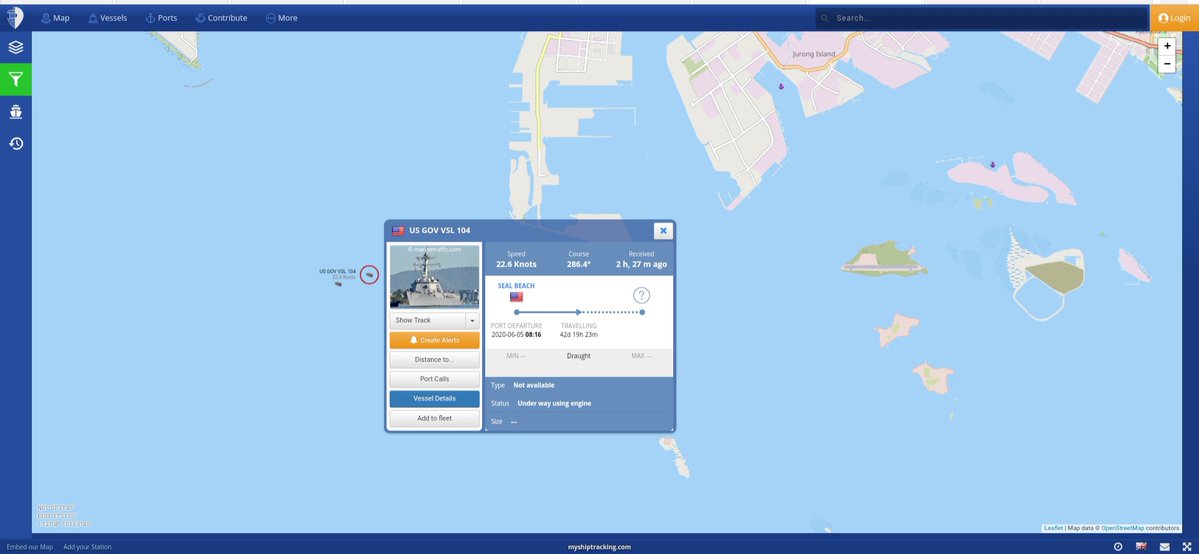Screen dimensions: 1199x554
Task: Click the 22.6 Knots speed value
Action: tap(516, 264)
